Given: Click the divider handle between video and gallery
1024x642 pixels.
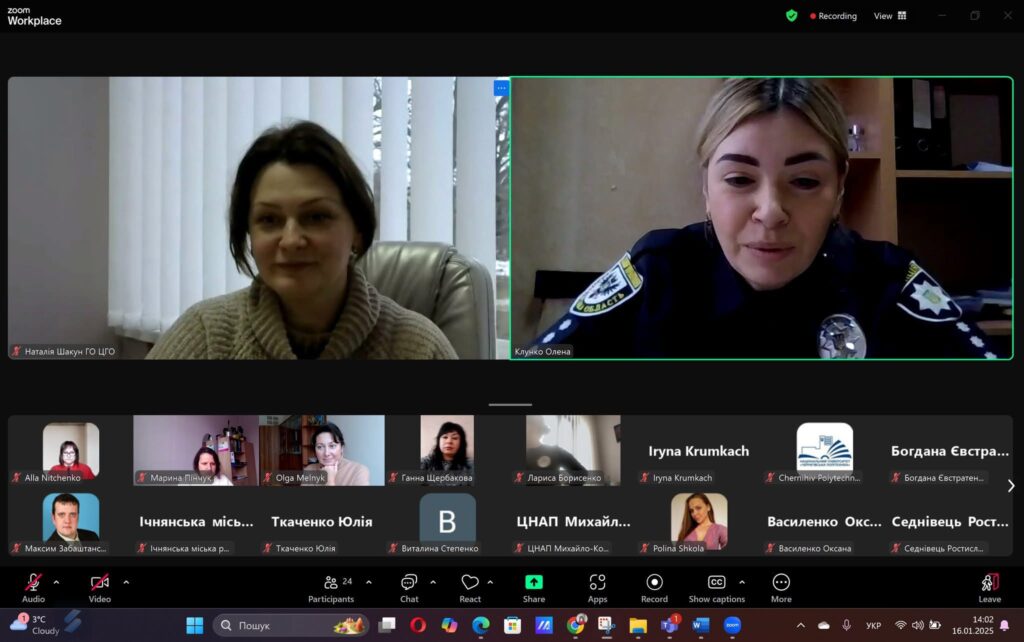Looking at the screenshot, I should 511,405.
